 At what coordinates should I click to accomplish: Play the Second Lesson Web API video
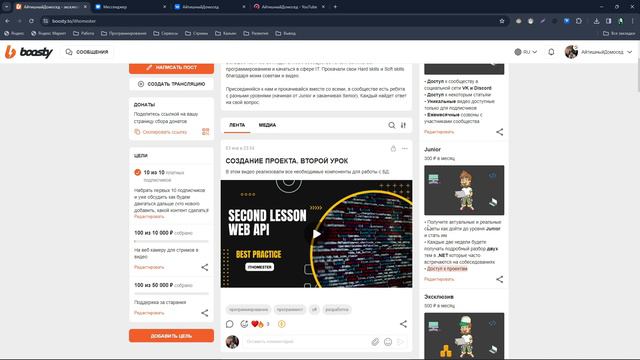coord(316,234)
